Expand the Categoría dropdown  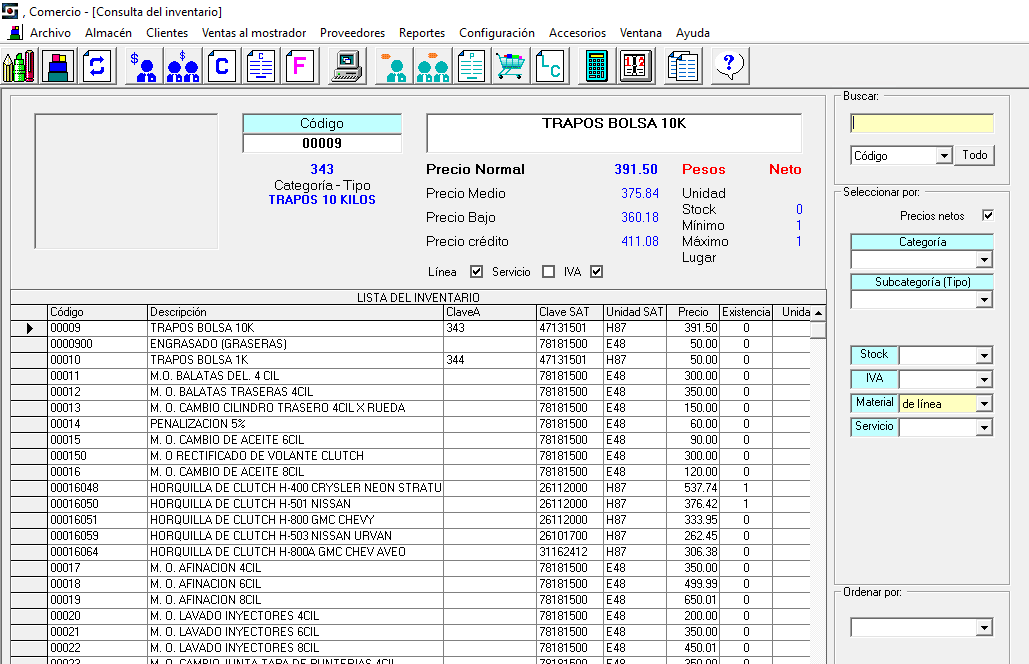[984, 260]
